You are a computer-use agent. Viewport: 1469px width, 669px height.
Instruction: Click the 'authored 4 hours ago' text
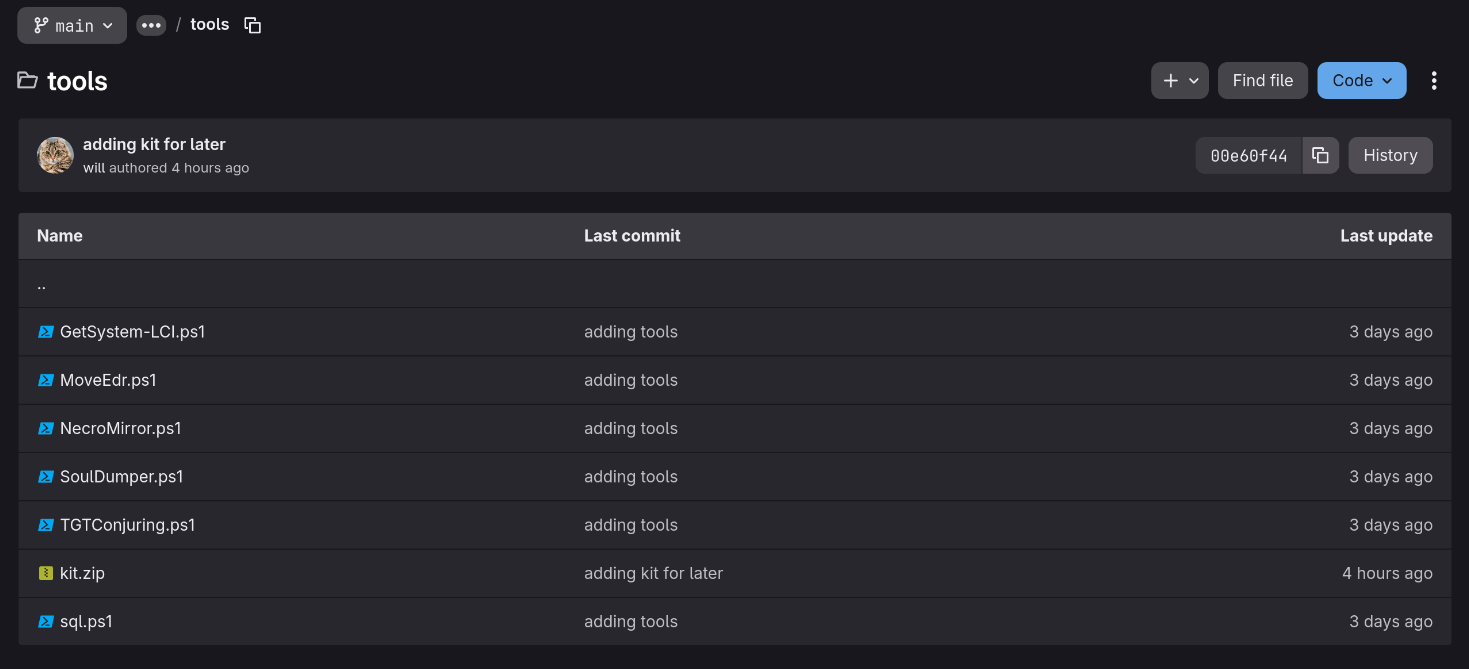pos(179,168)
